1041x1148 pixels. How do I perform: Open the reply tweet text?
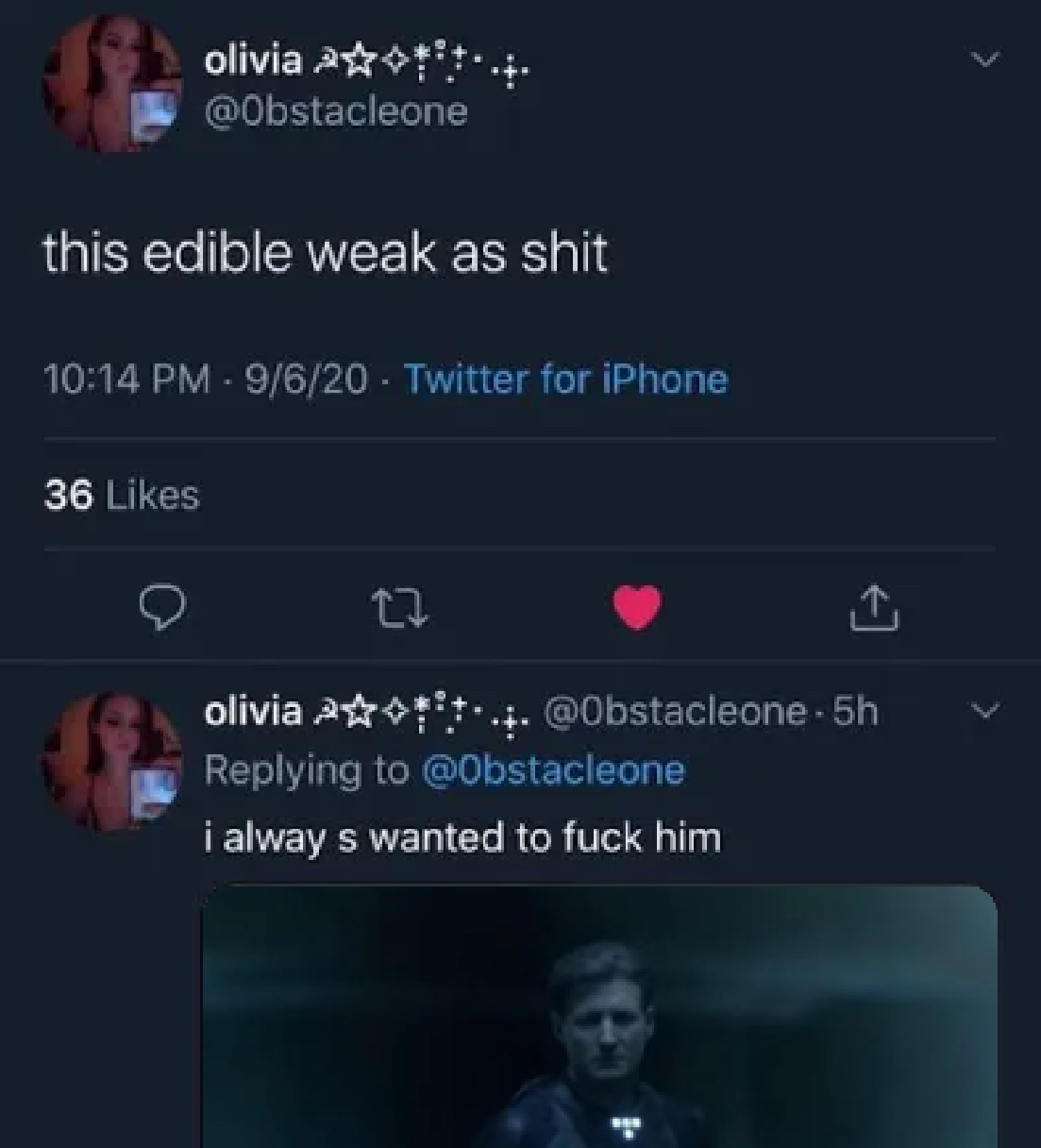462,837
